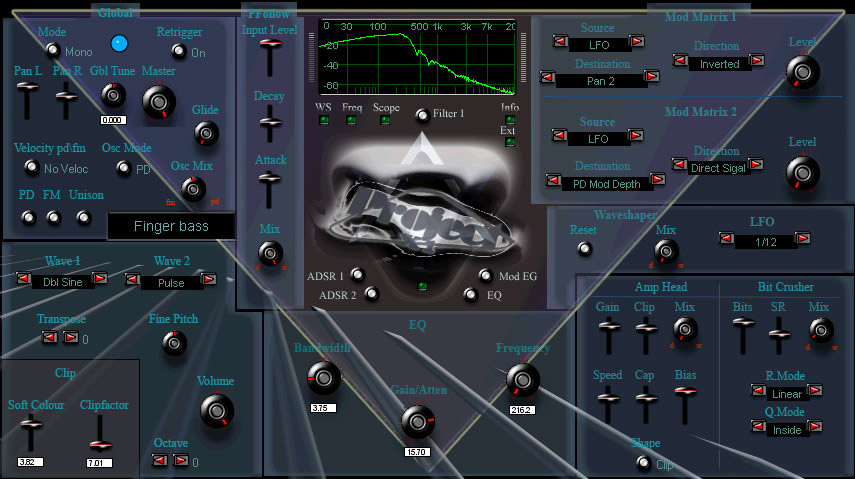855x479 pixels.
Task: Click previous arrow for Pan 2 destination
Action: (547, 77)
